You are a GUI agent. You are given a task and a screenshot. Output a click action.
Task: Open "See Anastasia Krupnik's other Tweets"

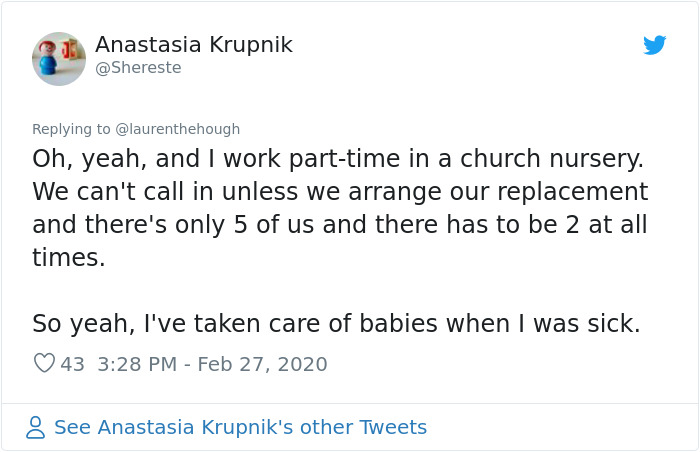240,428
